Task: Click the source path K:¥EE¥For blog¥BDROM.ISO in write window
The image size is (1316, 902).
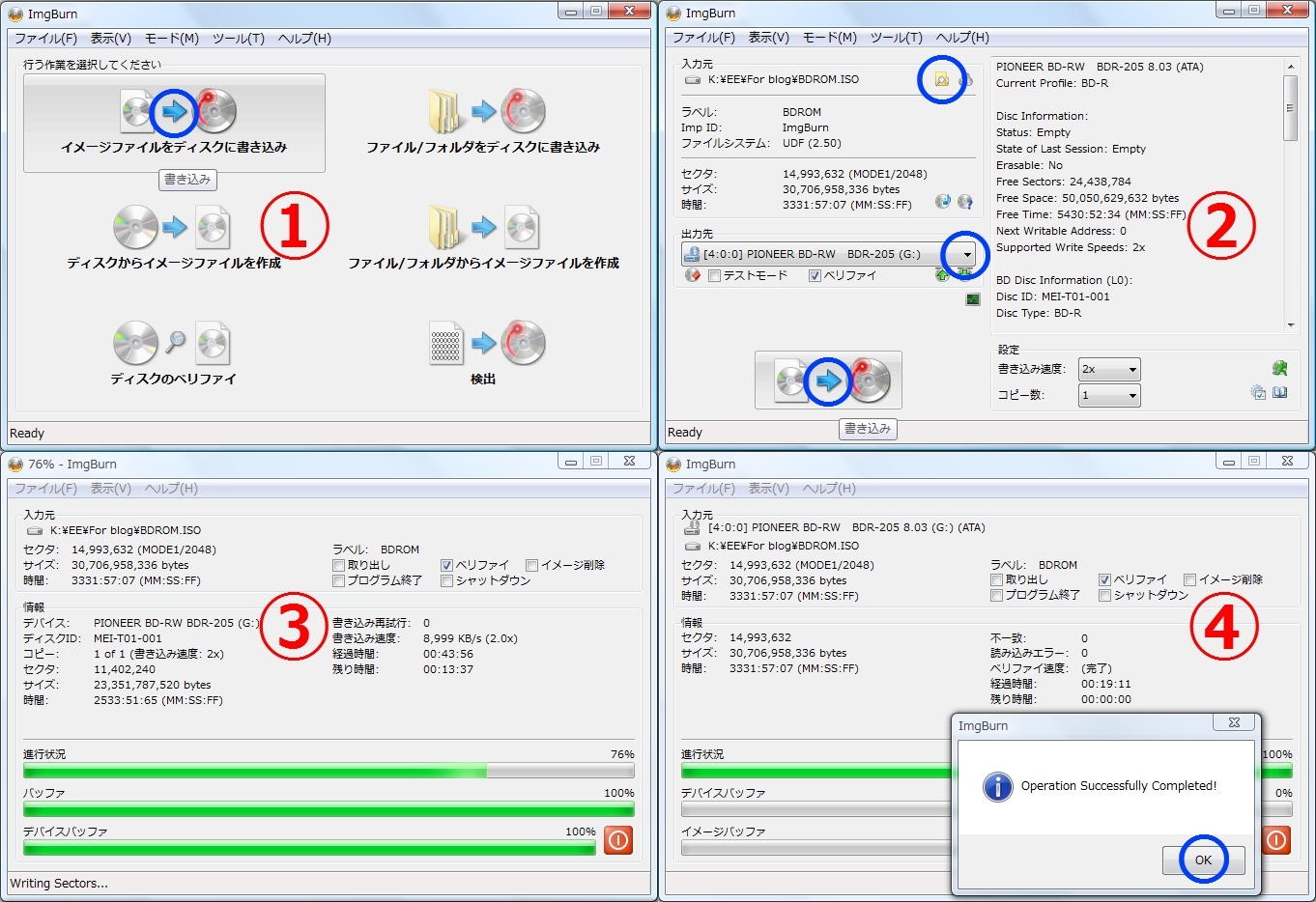Action: (784, 80)
